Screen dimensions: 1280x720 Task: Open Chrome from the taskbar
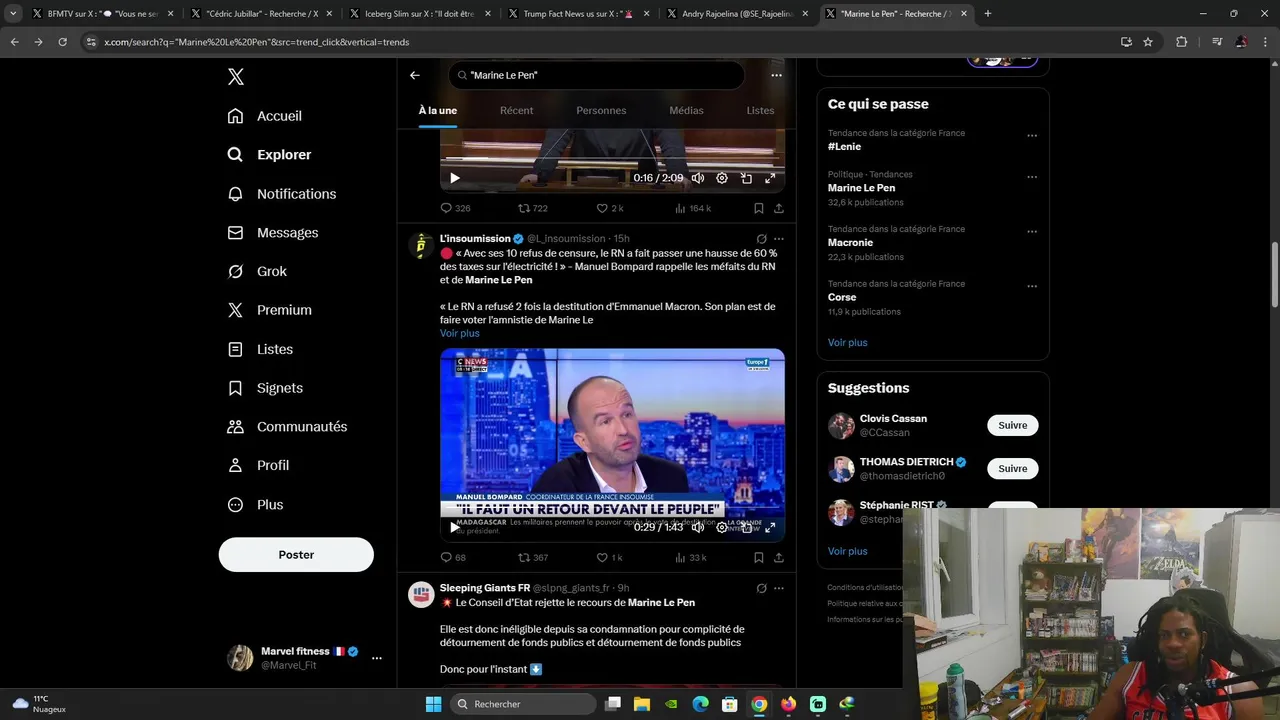(759, 704)
